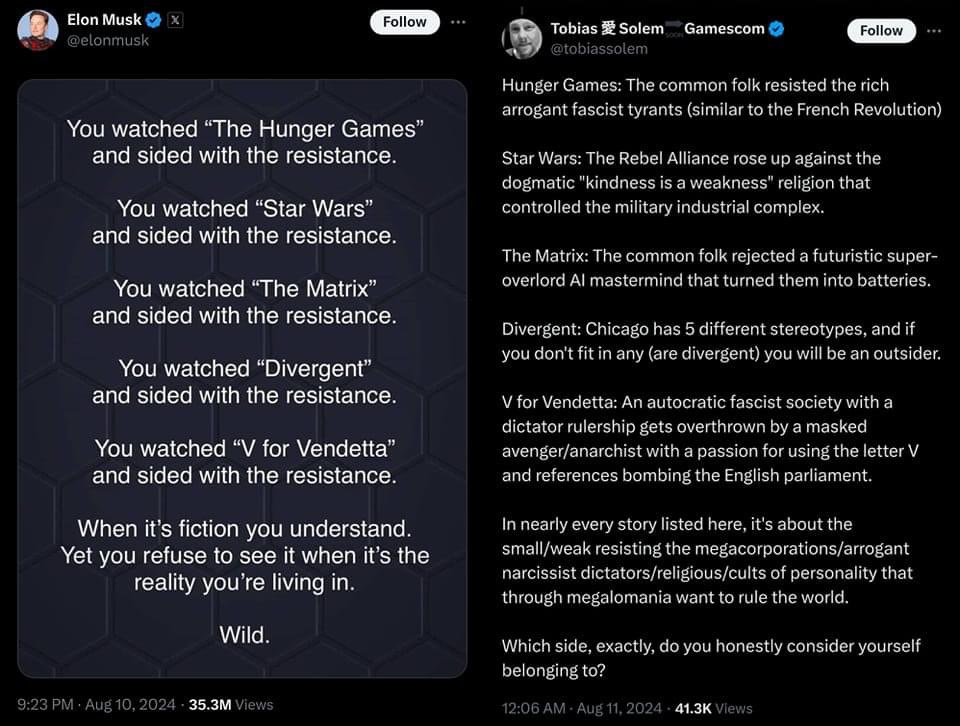Image resolution: width=960 pixels, height=726 pixels.
Task: Click the blue verified badge beside Elon Musk
Action: (153, 20)
